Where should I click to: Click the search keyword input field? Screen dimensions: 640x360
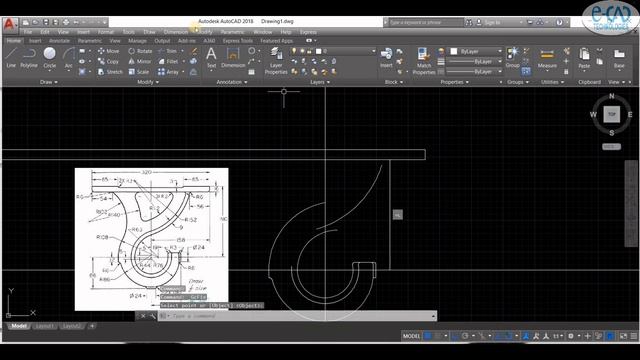point(427,22)
